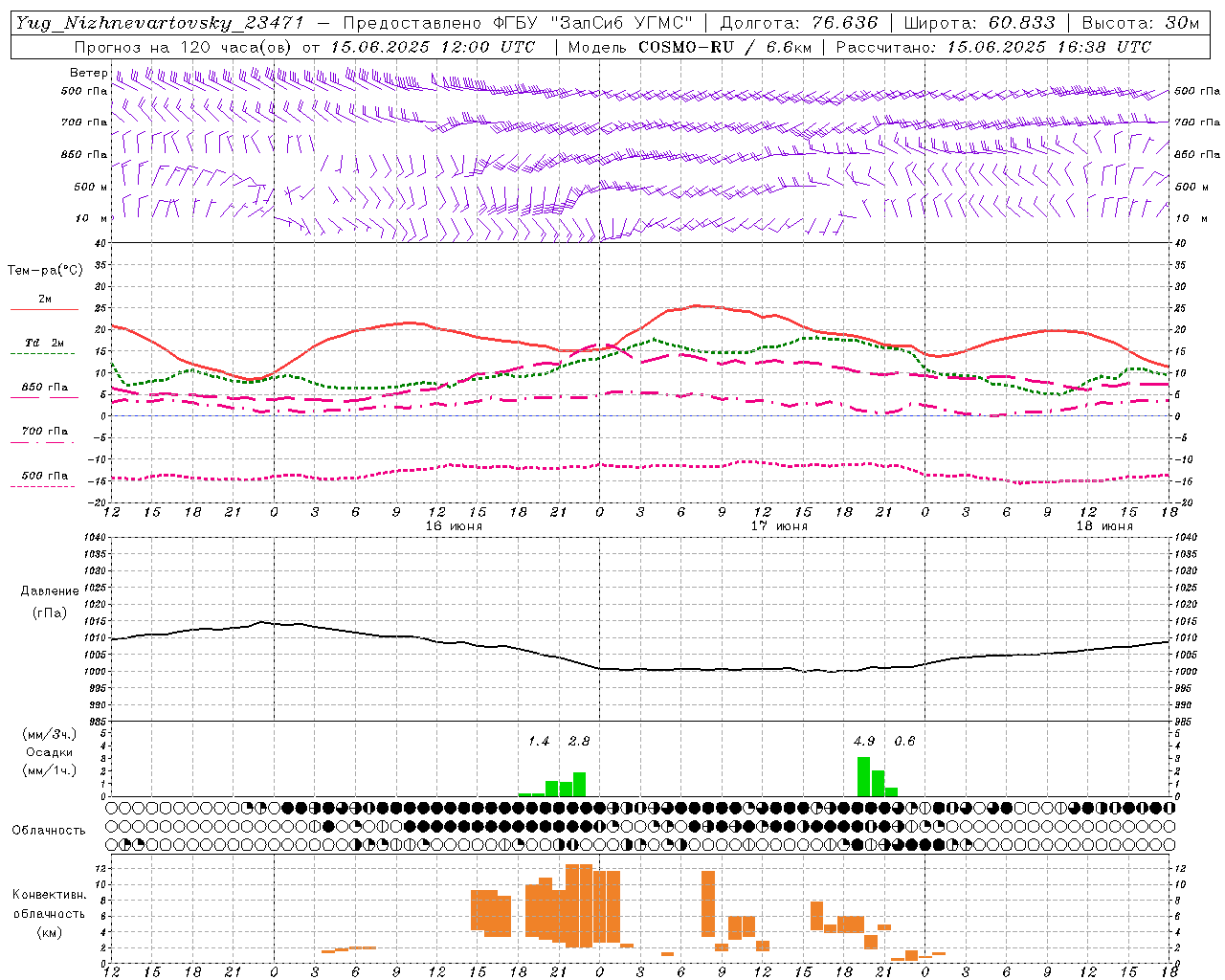
Task: Click the Ветер wind panel label
Action: 88,73
